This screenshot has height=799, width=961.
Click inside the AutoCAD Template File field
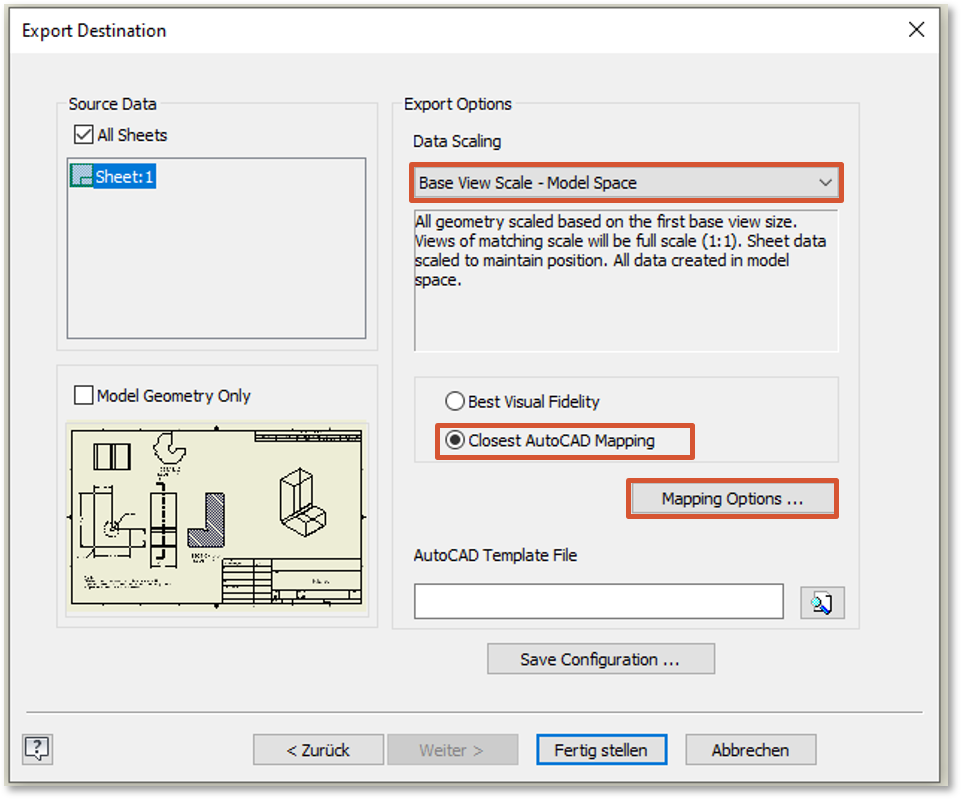coord(598,602)
